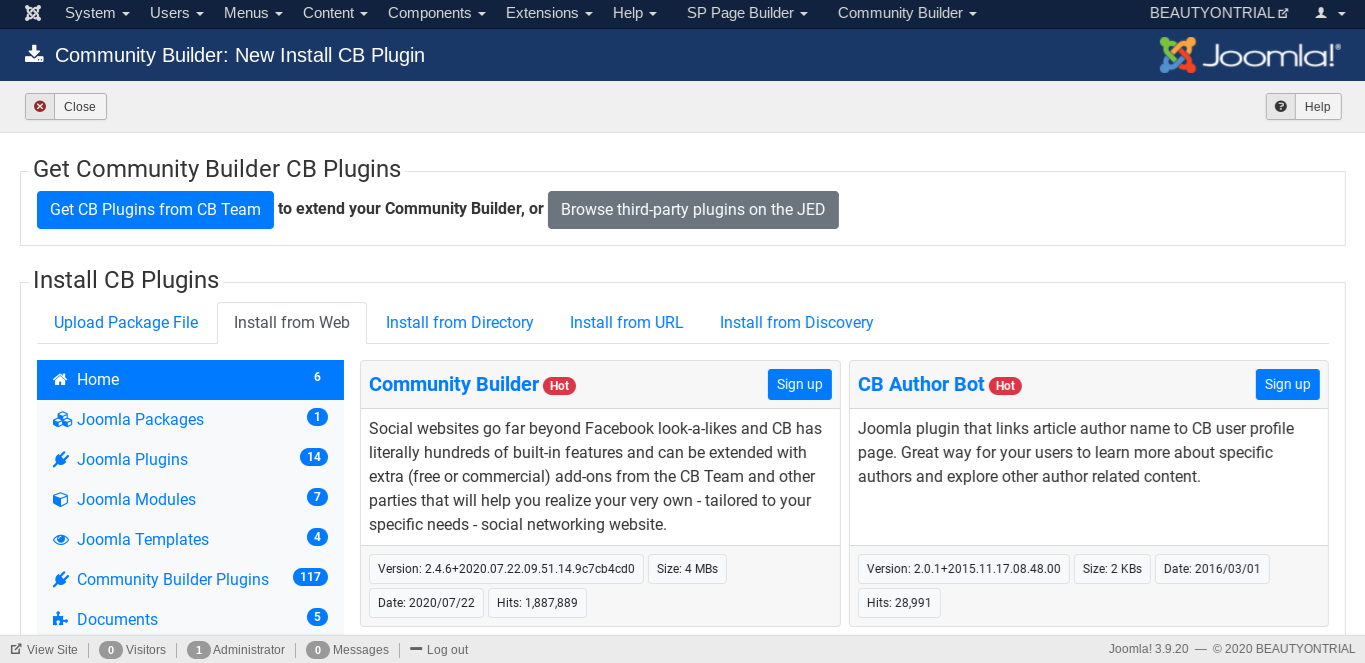Click the Get CB Plugins from CB Team button
The image size is (1365, 663).
(155, 210)
